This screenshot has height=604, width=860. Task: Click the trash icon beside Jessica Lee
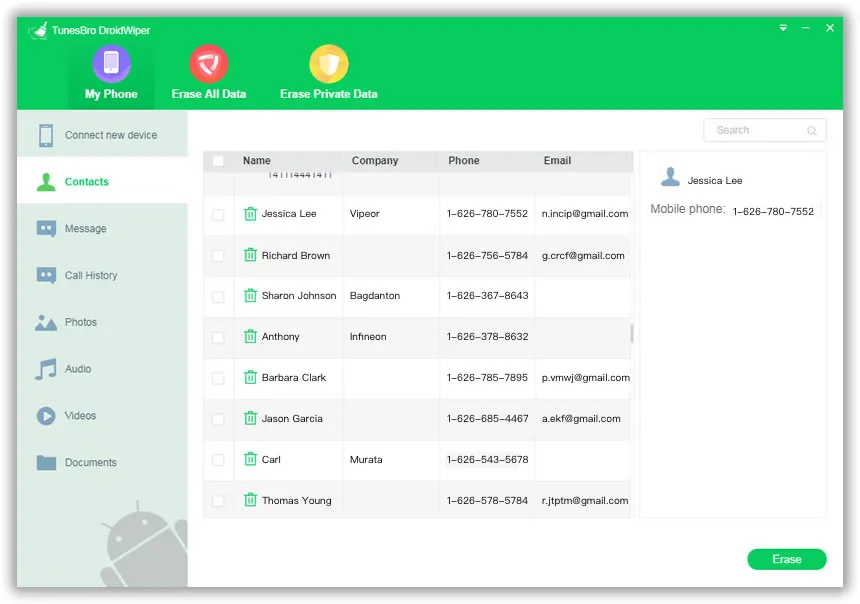tap(250, 213)
